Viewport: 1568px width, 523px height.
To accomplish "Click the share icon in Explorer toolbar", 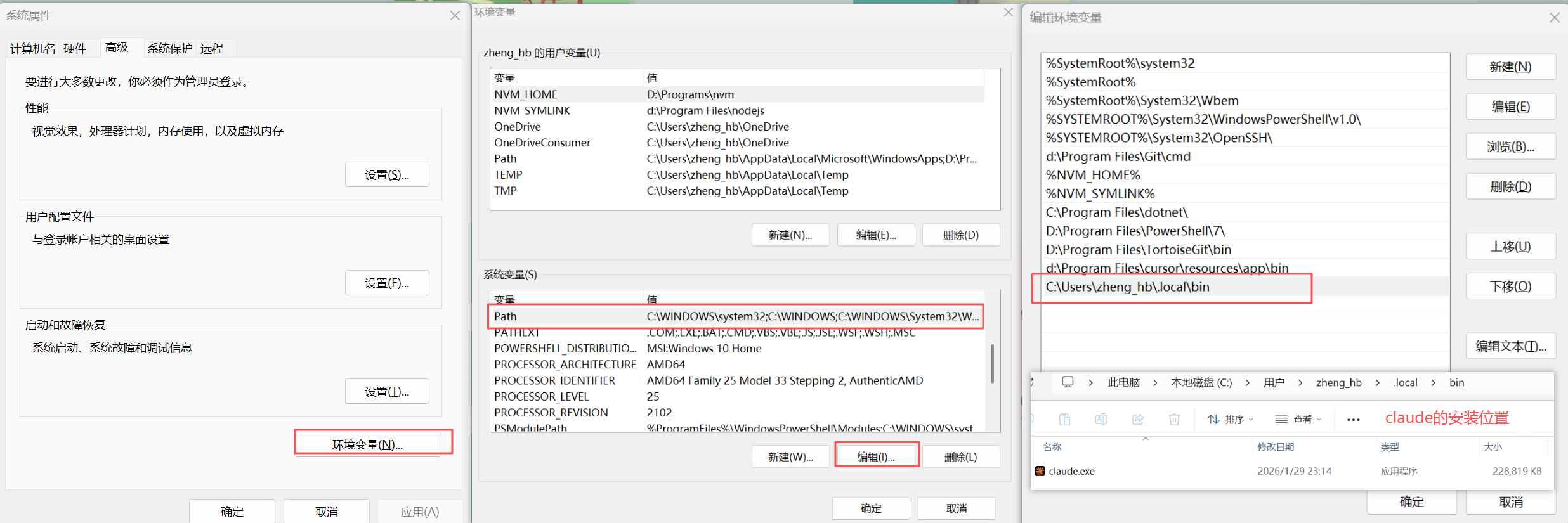I will pos(1138,419).
